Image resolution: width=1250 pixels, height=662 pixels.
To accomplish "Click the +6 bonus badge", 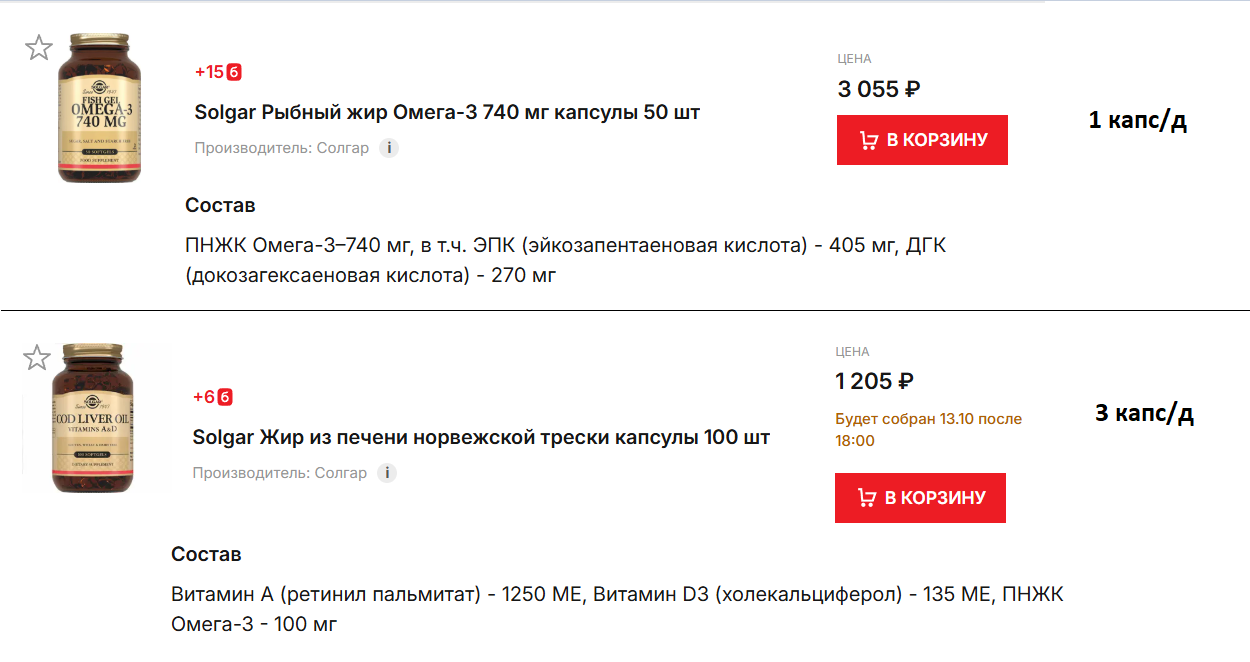I will point(212,397).
